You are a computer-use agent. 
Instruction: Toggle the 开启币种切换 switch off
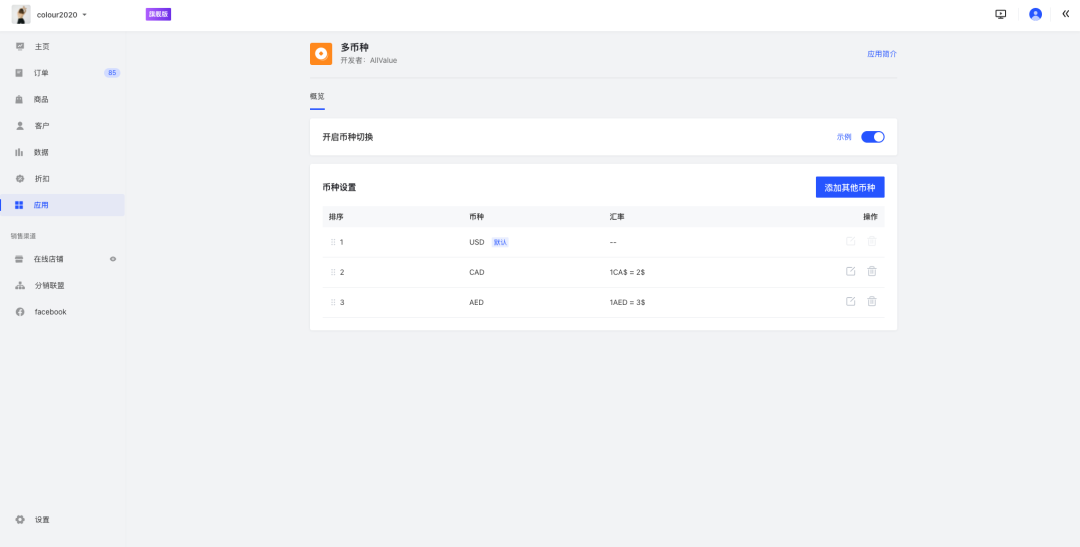click(873, 137)
